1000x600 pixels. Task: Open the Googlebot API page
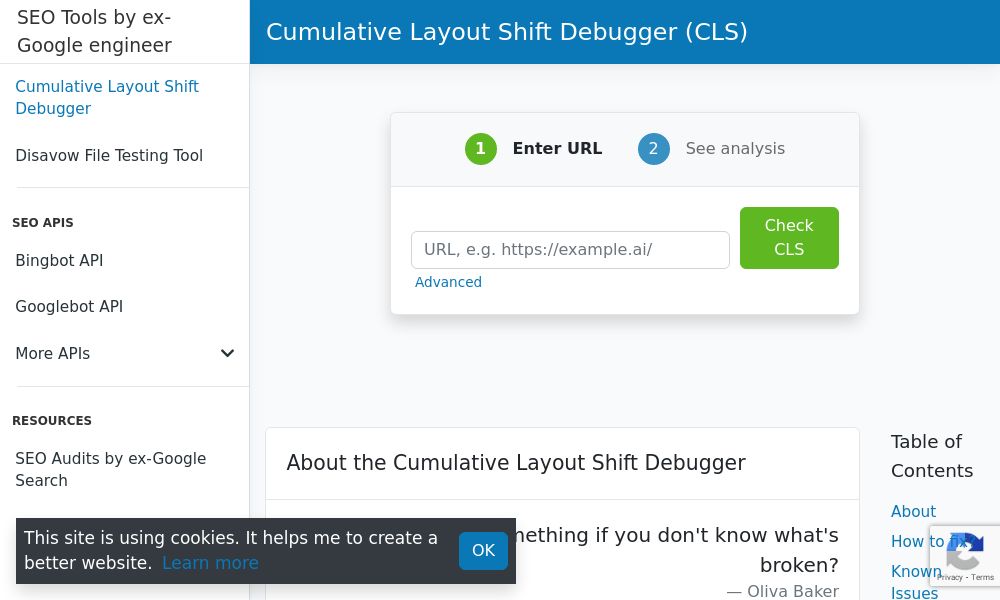[x=69, y=307]
